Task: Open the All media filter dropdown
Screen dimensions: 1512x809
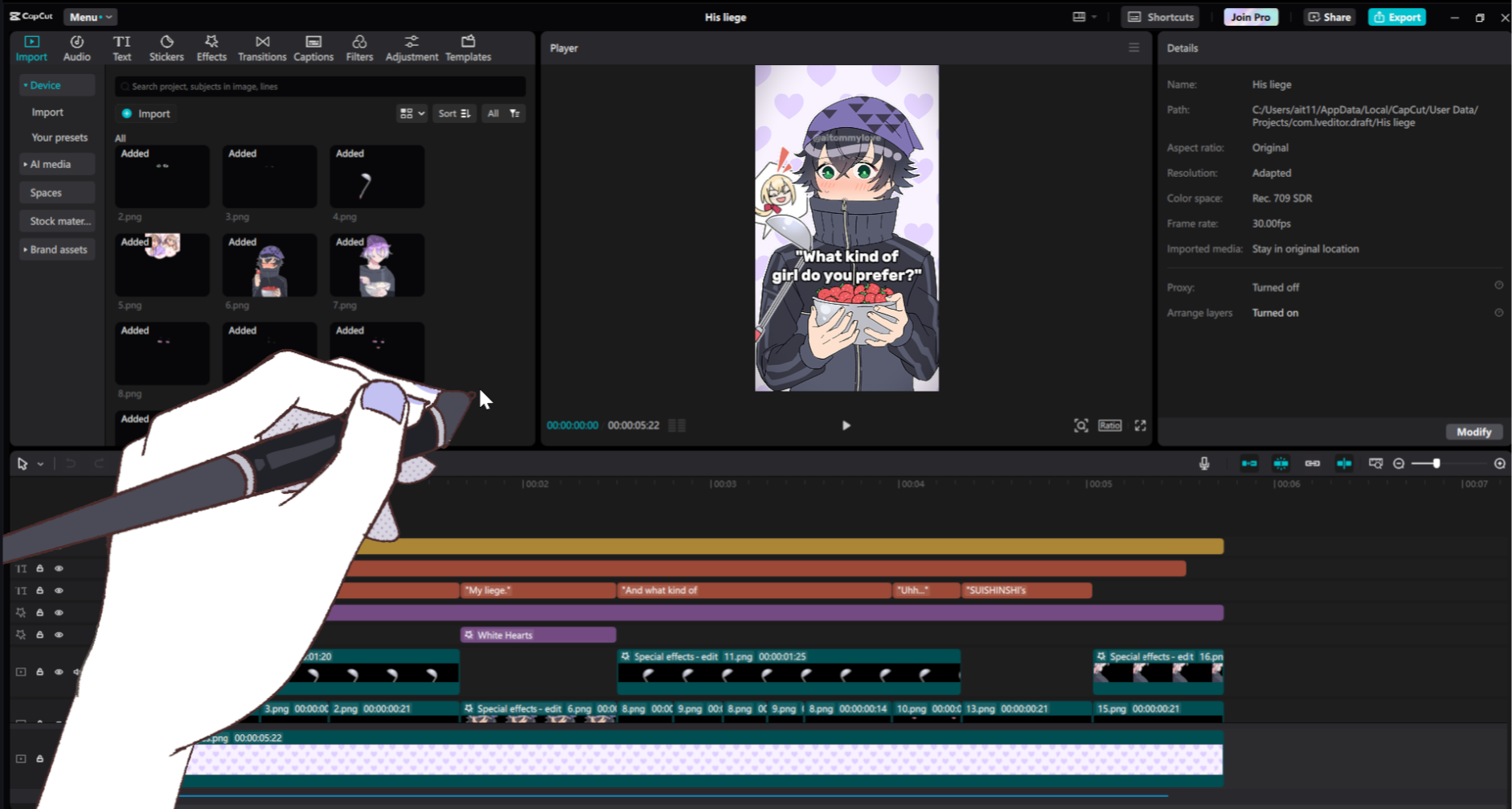Action: 504,113
